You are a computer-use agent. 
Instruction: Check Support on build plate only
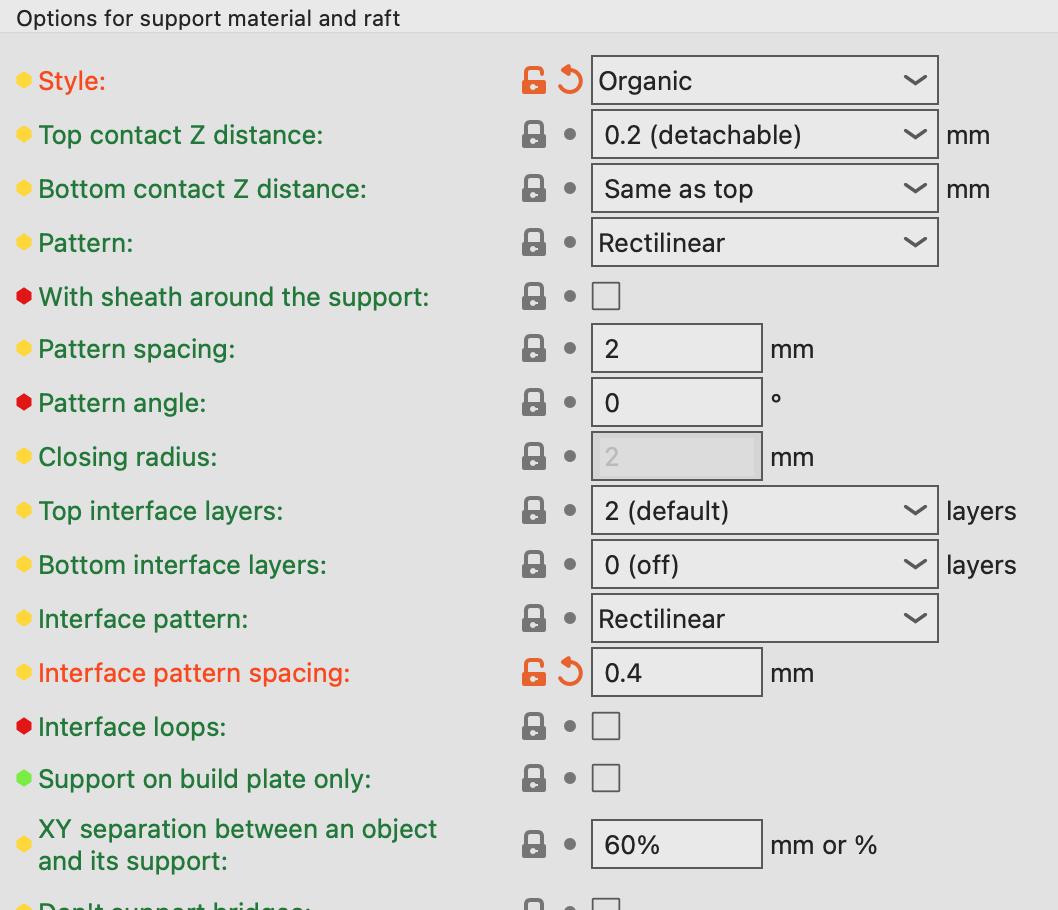point(606,778)
